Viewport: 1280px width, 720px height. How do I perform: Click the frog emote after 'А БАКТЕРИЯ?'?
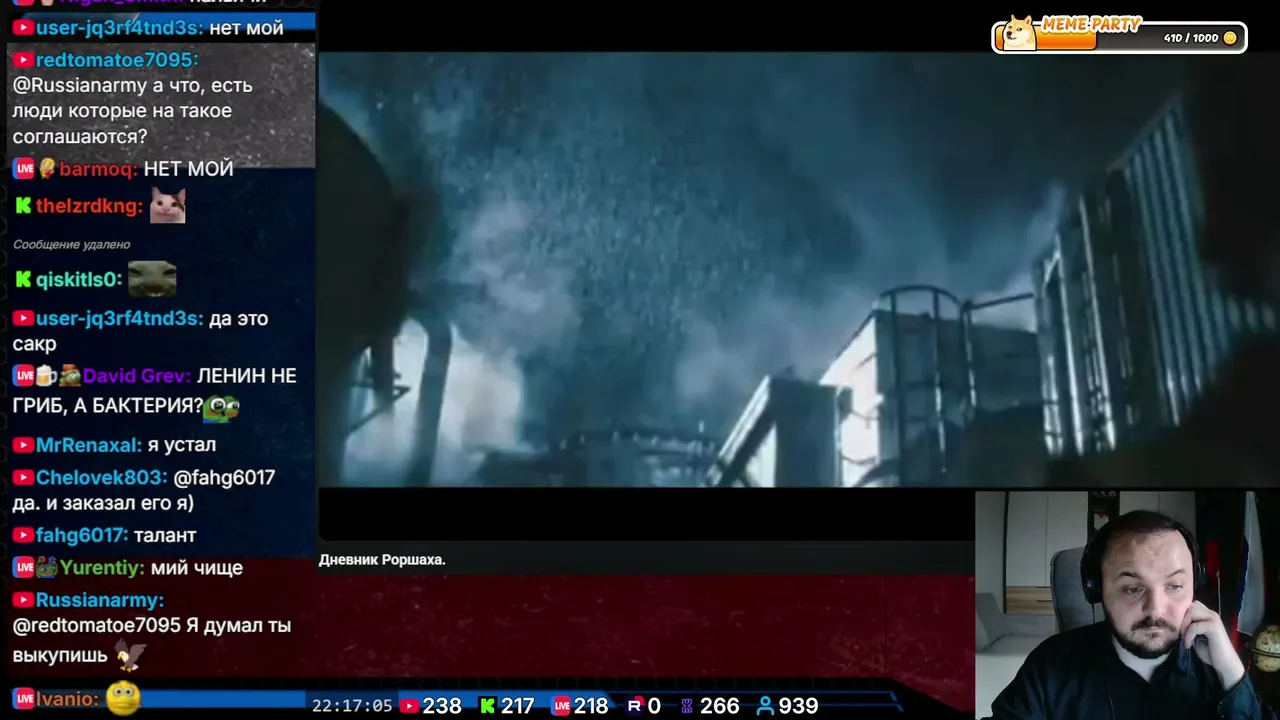pos(222,406)
